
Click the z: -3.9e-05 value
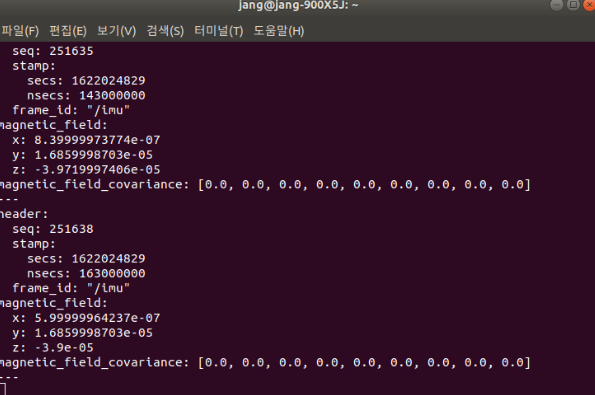pos(64,348)
